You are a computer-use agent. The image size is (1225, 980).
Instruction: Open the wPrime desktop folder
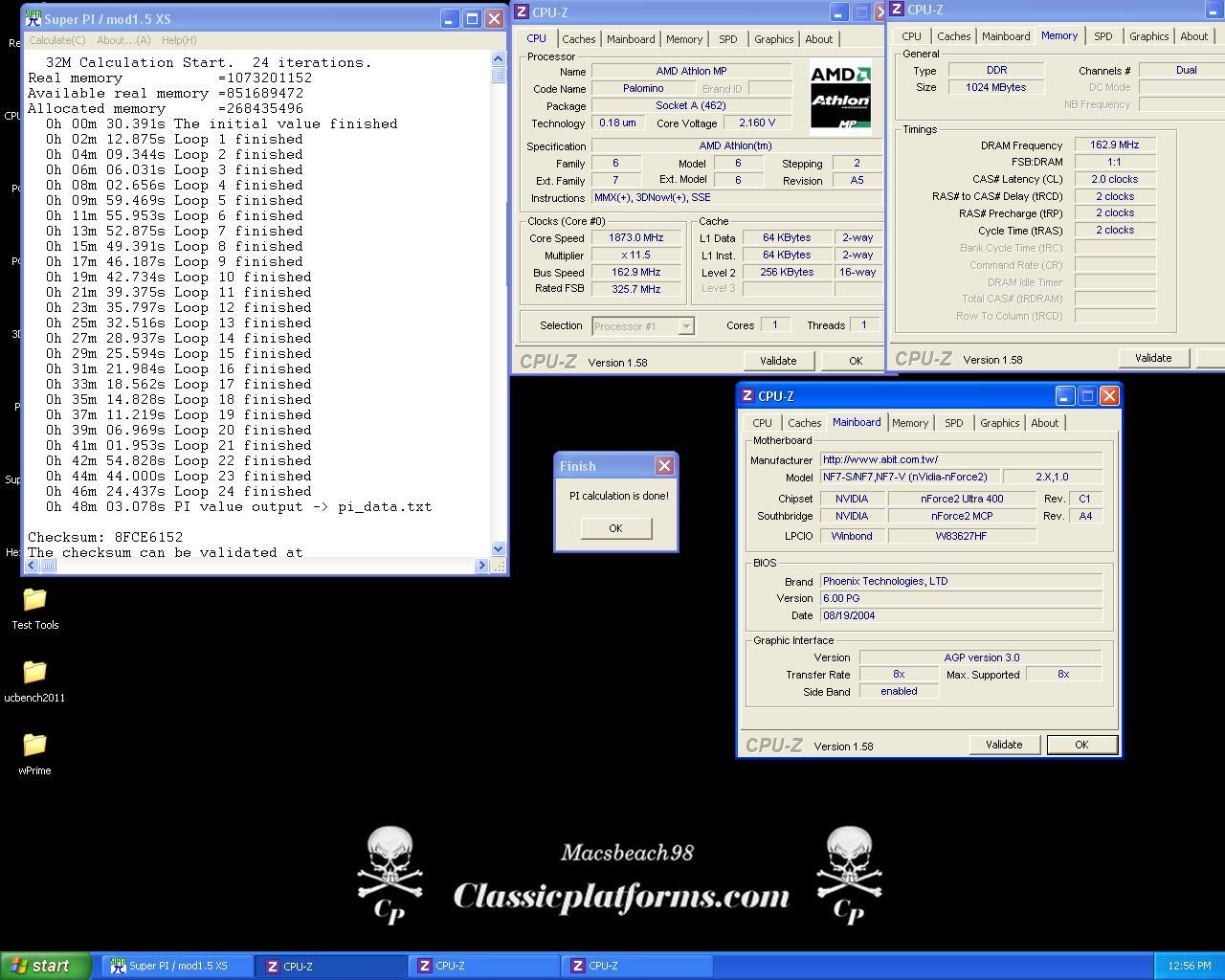coord(34,754)
